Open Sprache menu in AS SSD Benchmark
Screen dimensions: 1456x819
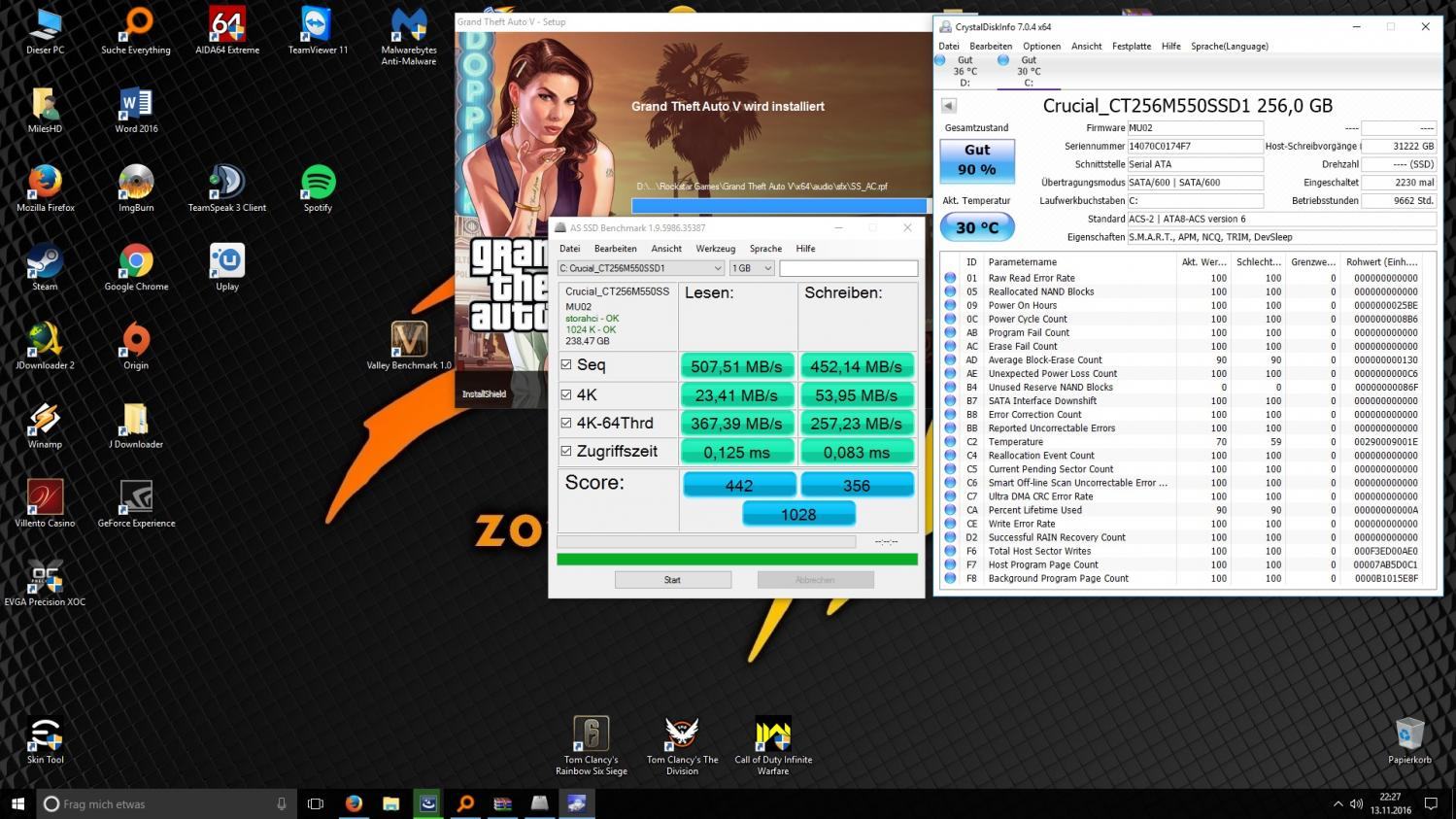pos(765,249)
